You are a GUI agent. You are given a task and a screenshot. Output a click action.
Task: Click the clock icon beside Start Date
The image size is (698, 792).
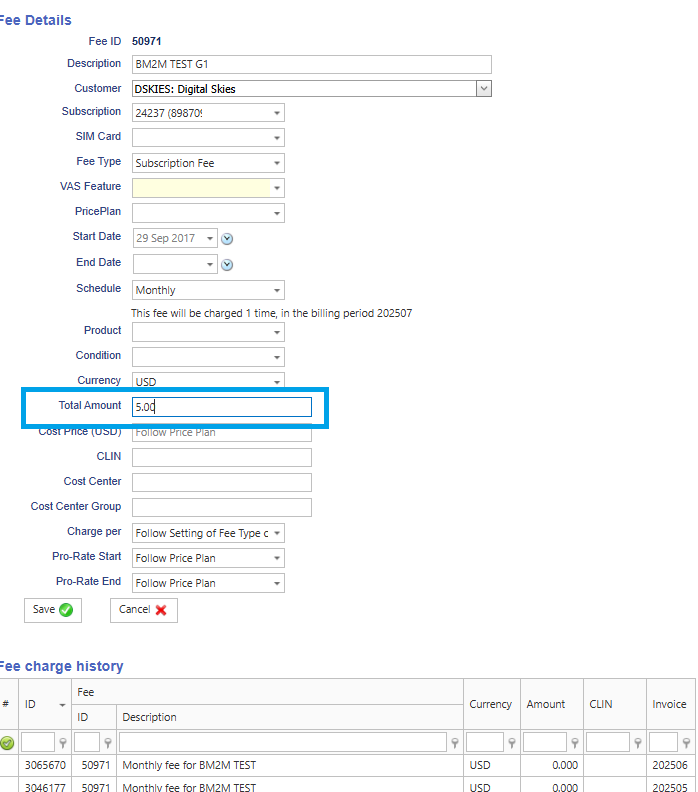coord(227,239)
